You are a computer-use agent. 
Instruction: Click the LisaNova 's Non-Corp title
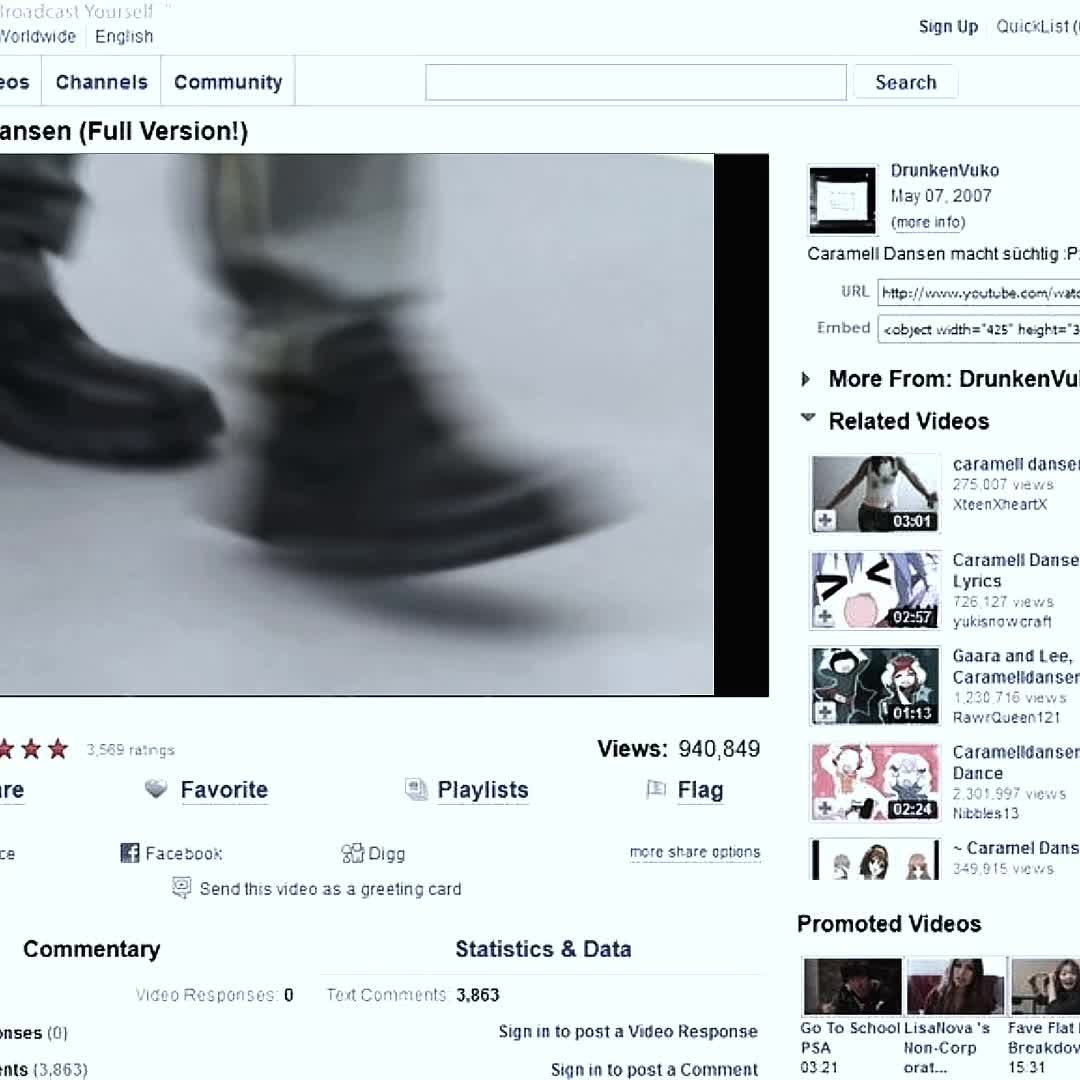point(946,1047)
